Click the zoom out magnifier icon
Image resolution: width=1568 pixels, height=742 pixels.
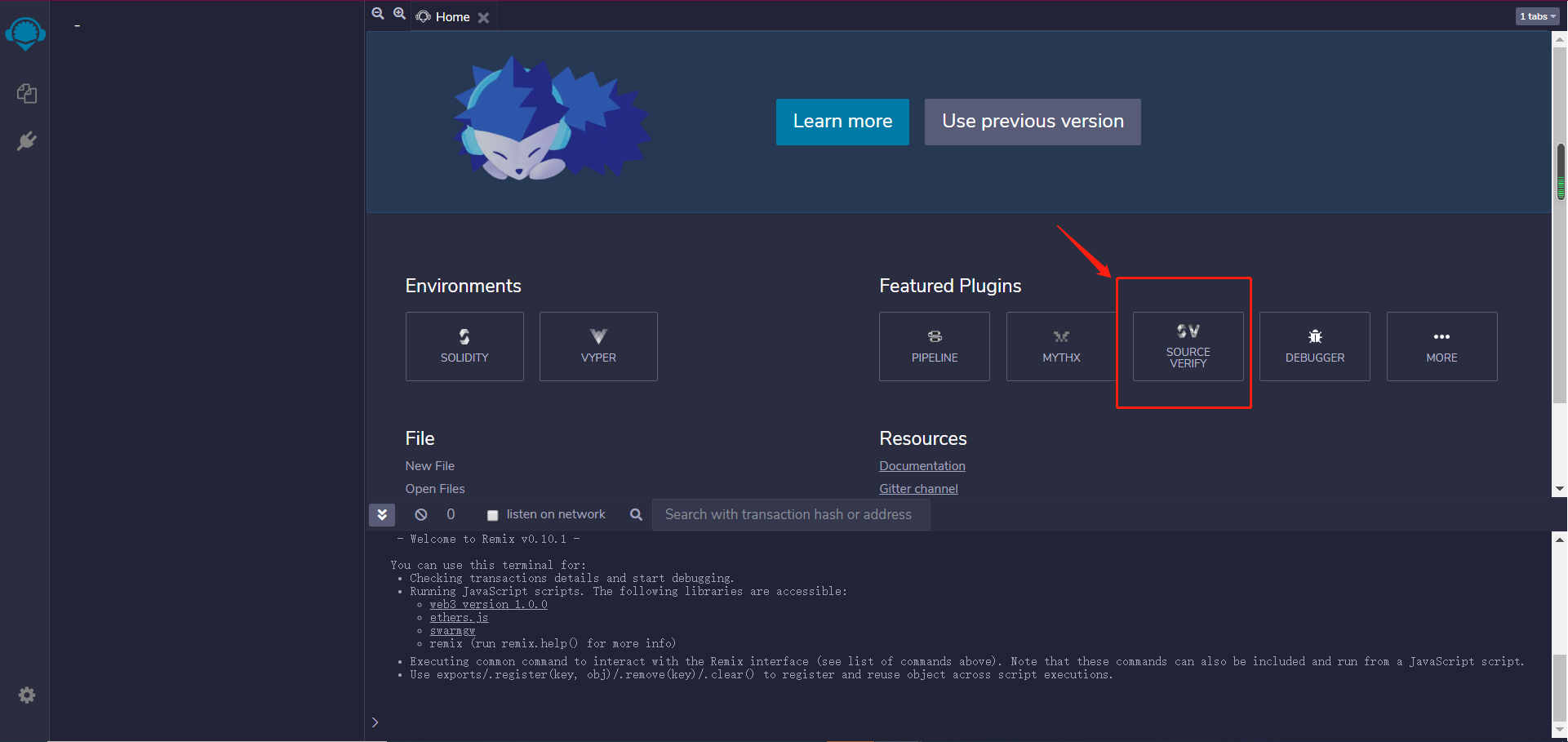(x=378, y=14)
